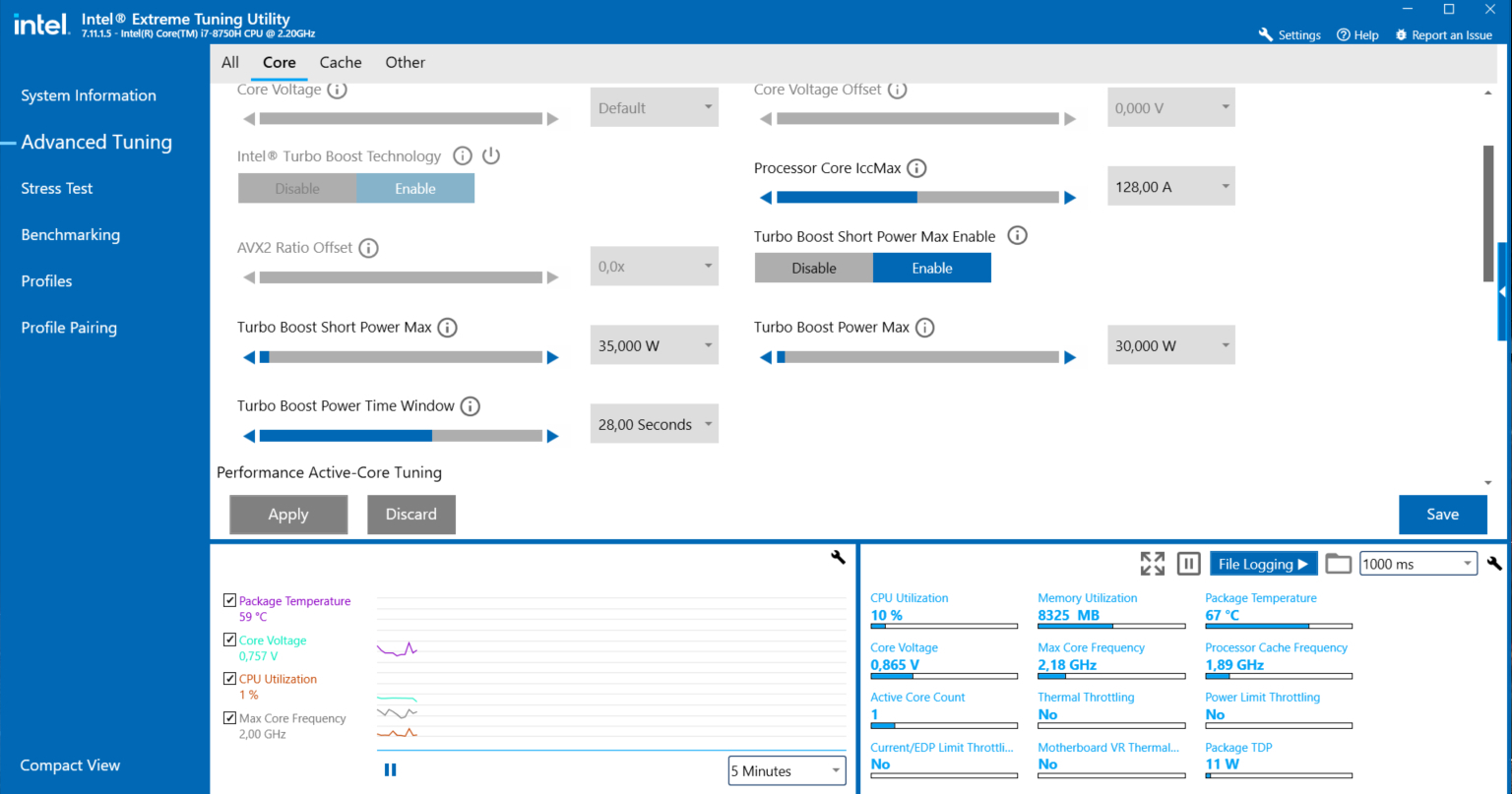Click info icon beside Turbo Boost Power Max

925,328
